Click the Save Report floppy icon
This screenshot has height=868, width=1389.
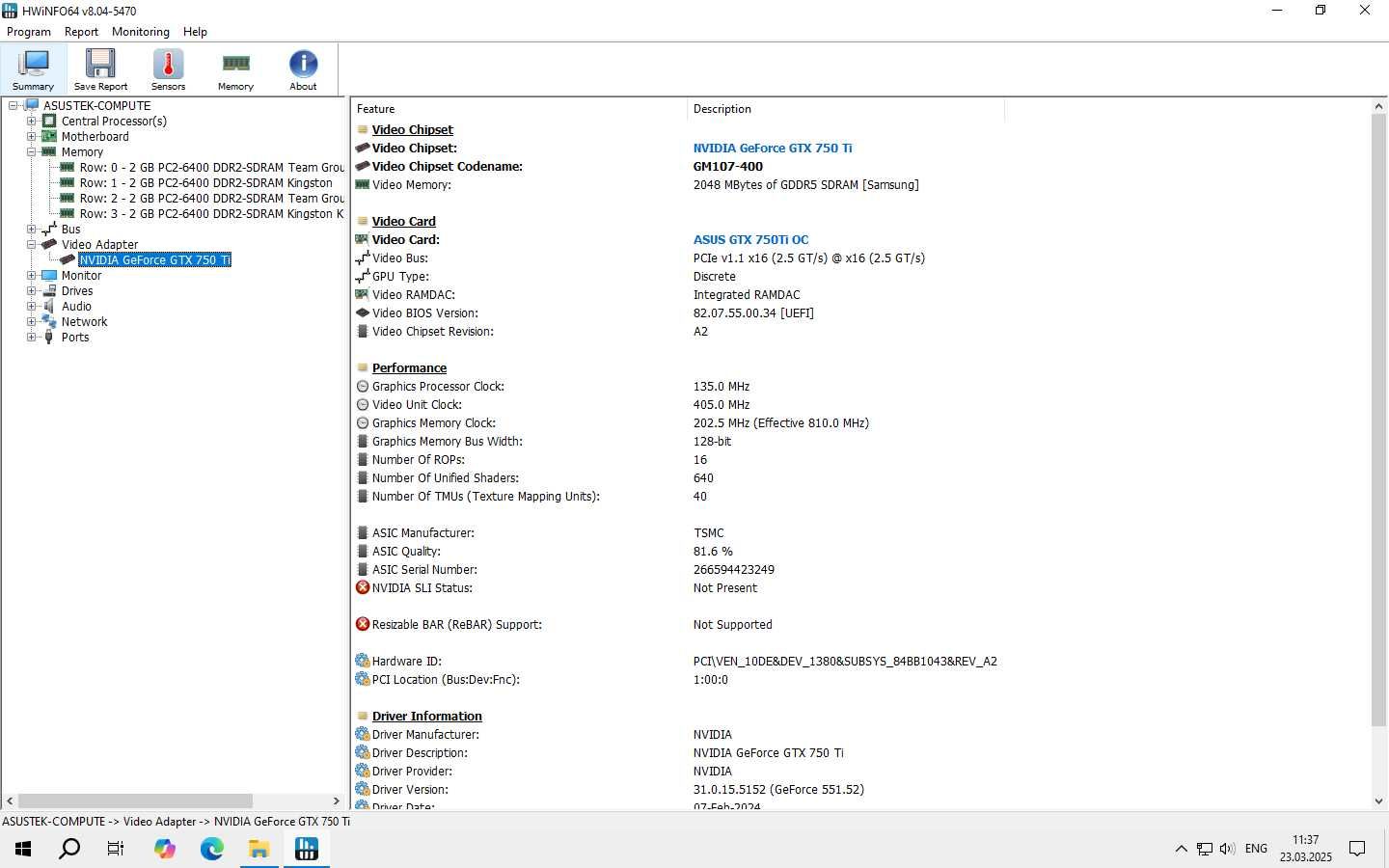click(x=100, y=69)
